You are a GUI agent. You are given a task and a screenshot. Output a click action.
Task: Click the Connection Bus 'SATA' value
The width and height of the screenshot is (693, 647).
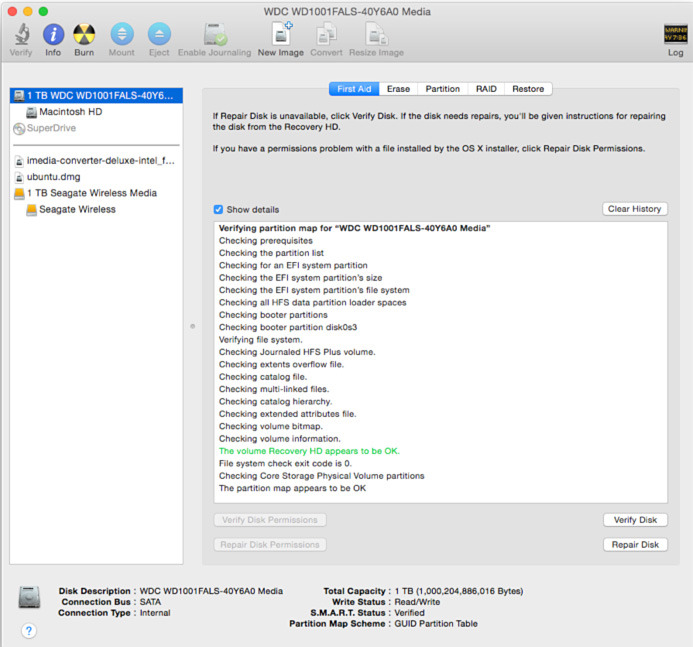(150, 602)
